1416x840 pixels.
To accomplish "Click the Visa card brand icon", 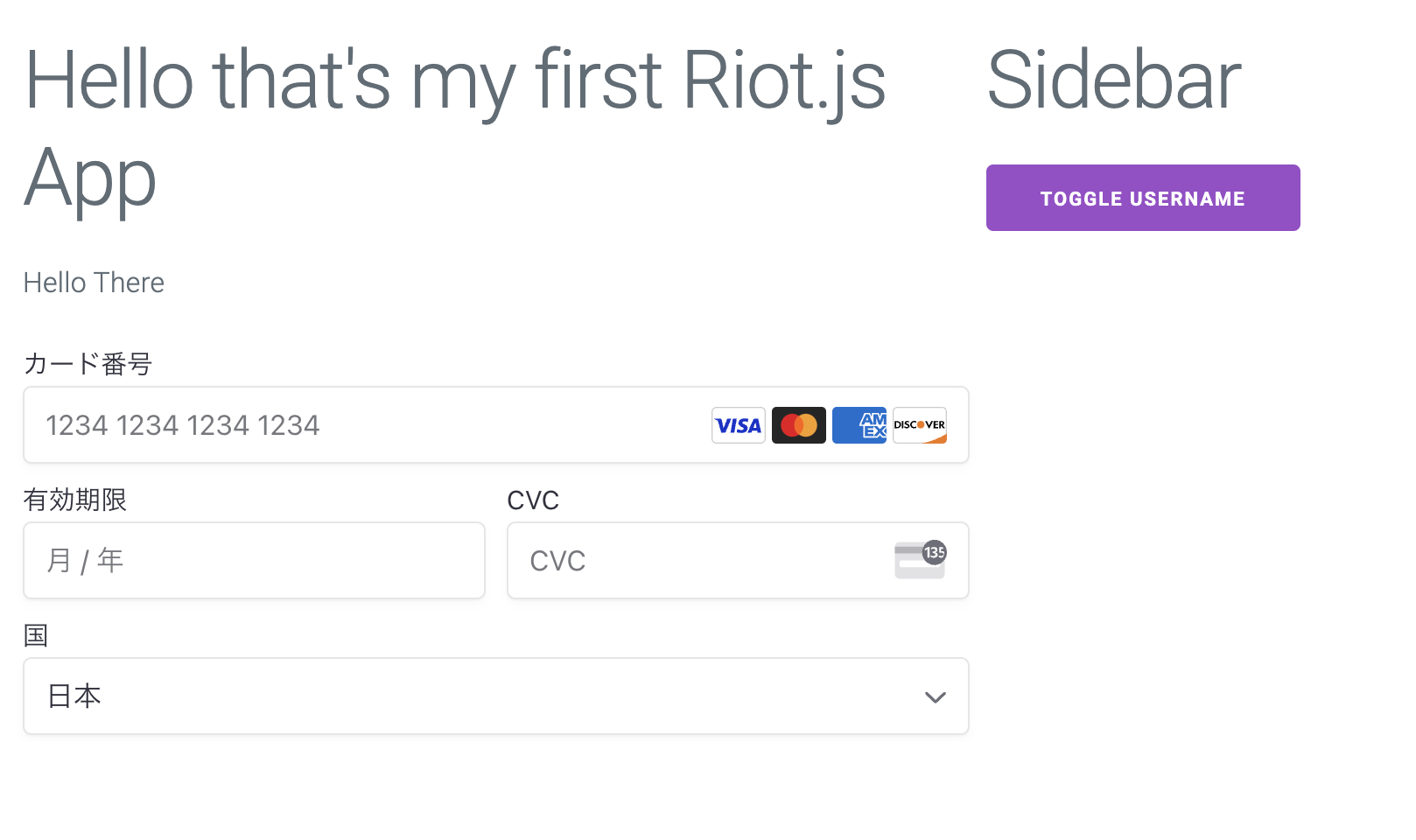I will [738, 425].
